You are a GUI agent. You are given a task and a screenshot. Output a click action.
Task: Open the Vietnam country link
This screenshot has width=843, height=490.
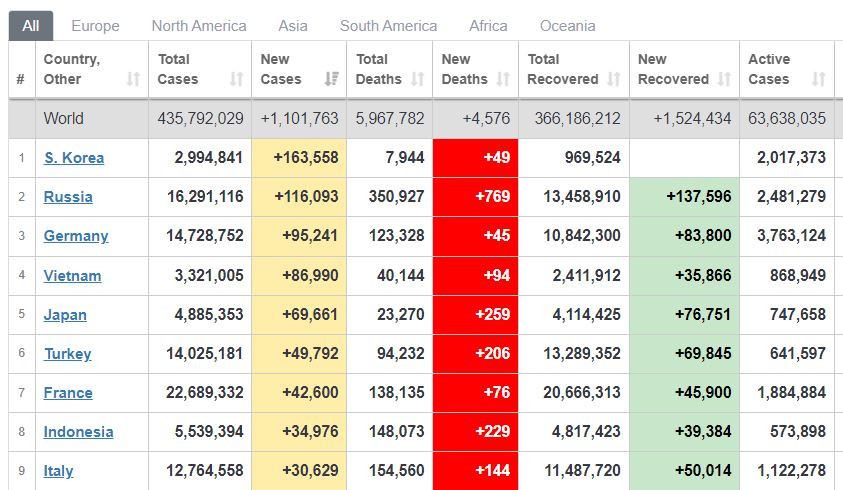pos(72,276)
